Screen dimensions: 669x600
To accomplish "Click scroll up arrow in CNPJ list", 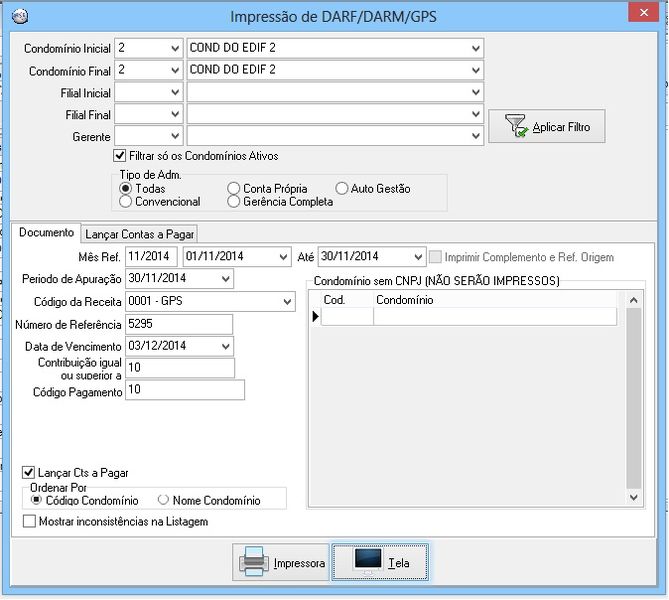I will coord(634,300).
